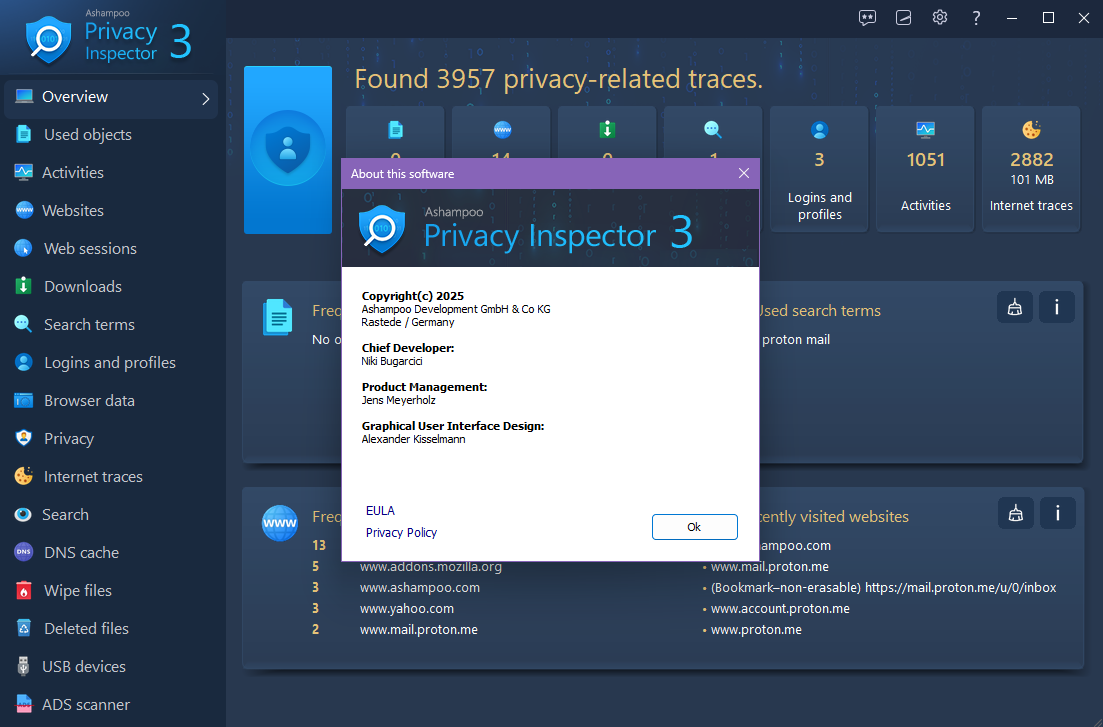Click the search-terms tile magnifier icon

click(713, 129)
